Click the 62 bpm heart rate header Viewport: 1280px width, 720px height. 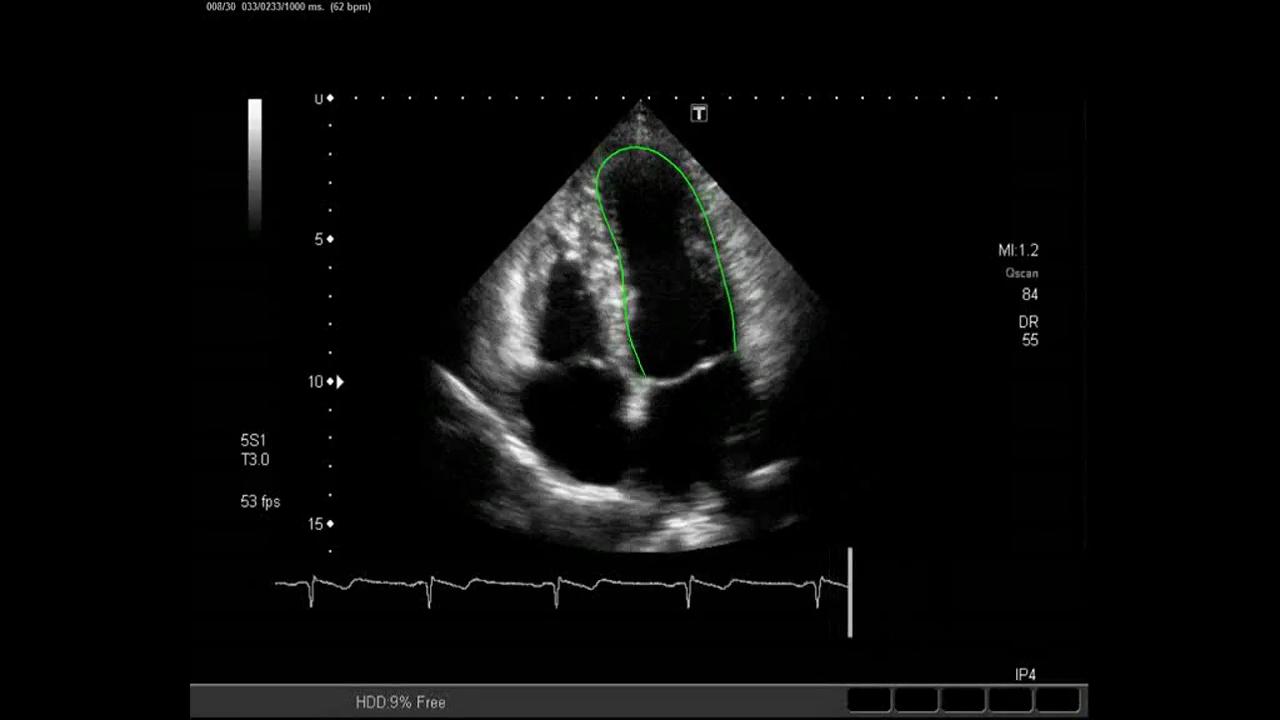tap(351, 7)
